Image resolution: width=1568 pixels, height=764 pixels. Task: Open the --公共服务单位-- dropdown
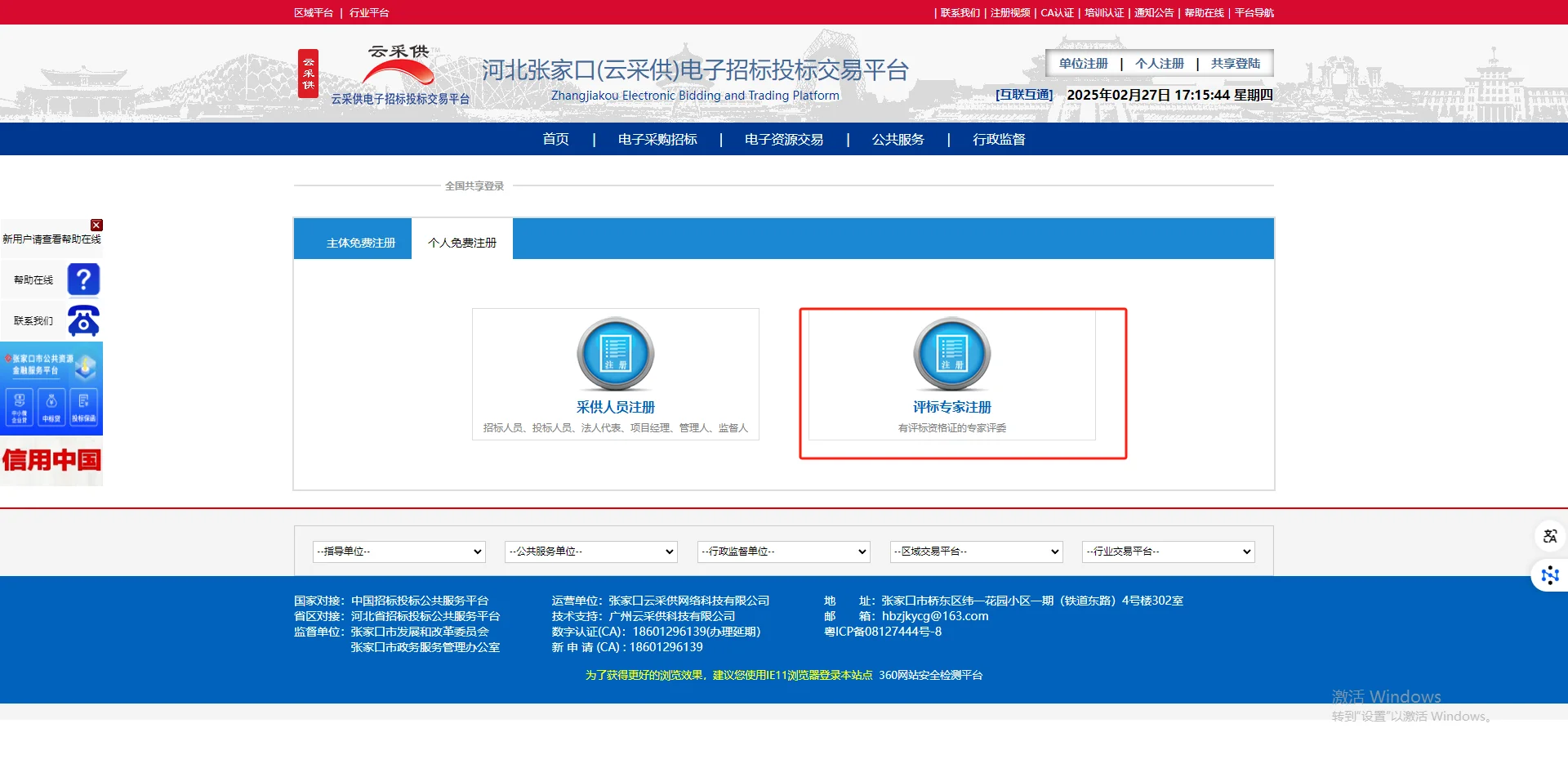point(590,552)
